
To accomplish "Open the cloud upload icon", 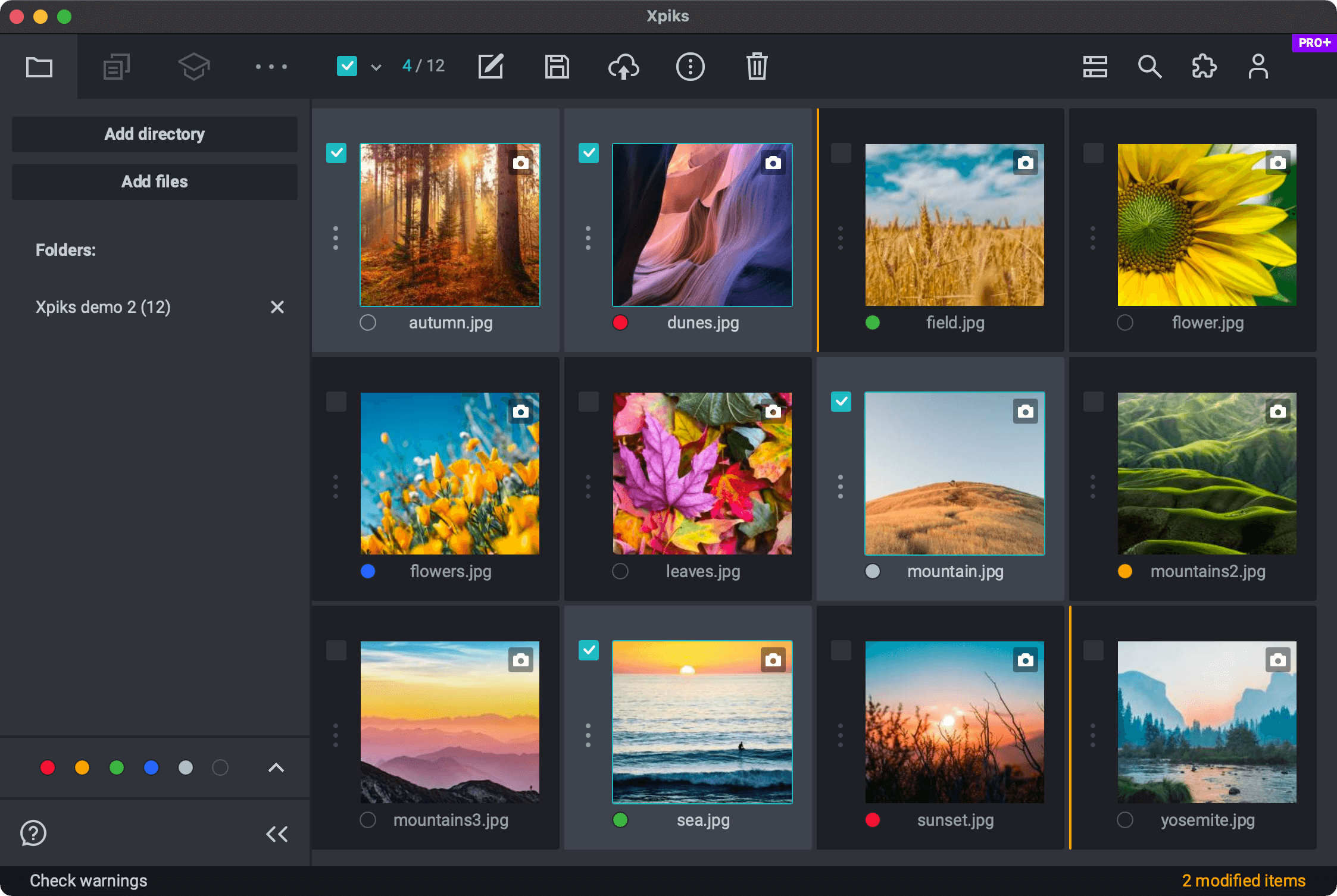I will (623, 67).
